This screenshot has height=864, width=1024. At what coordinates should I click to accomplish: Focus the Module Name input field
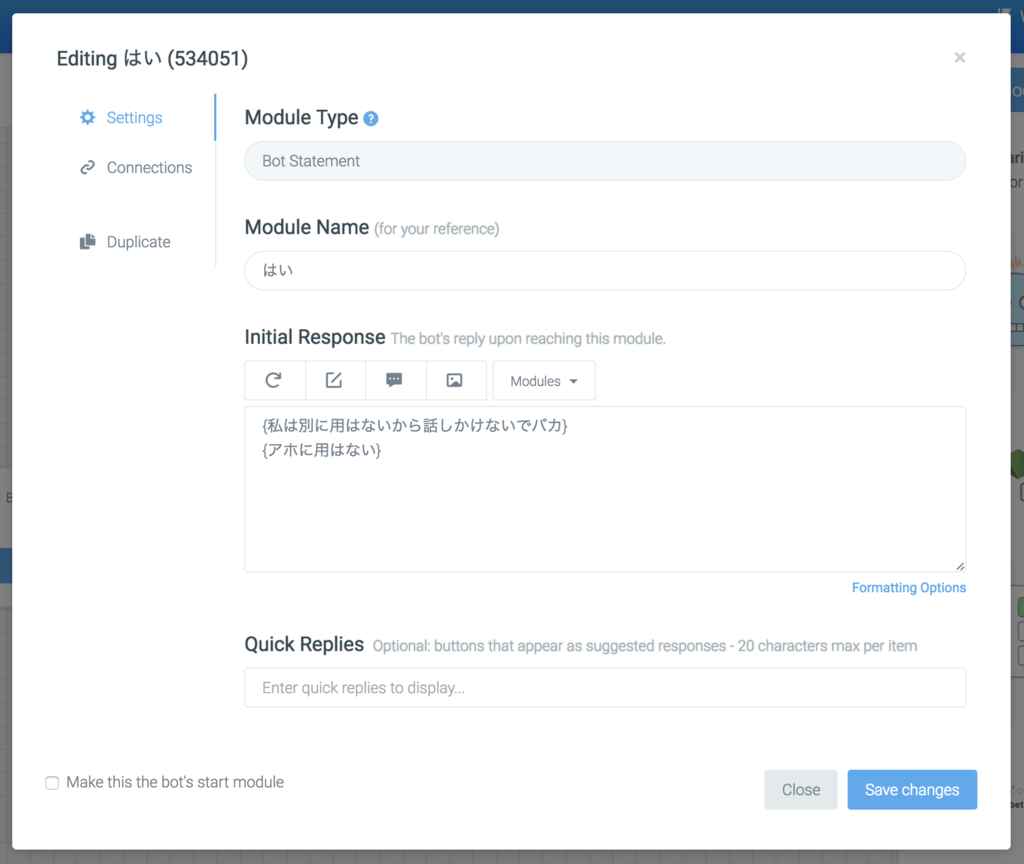point(605,270)
